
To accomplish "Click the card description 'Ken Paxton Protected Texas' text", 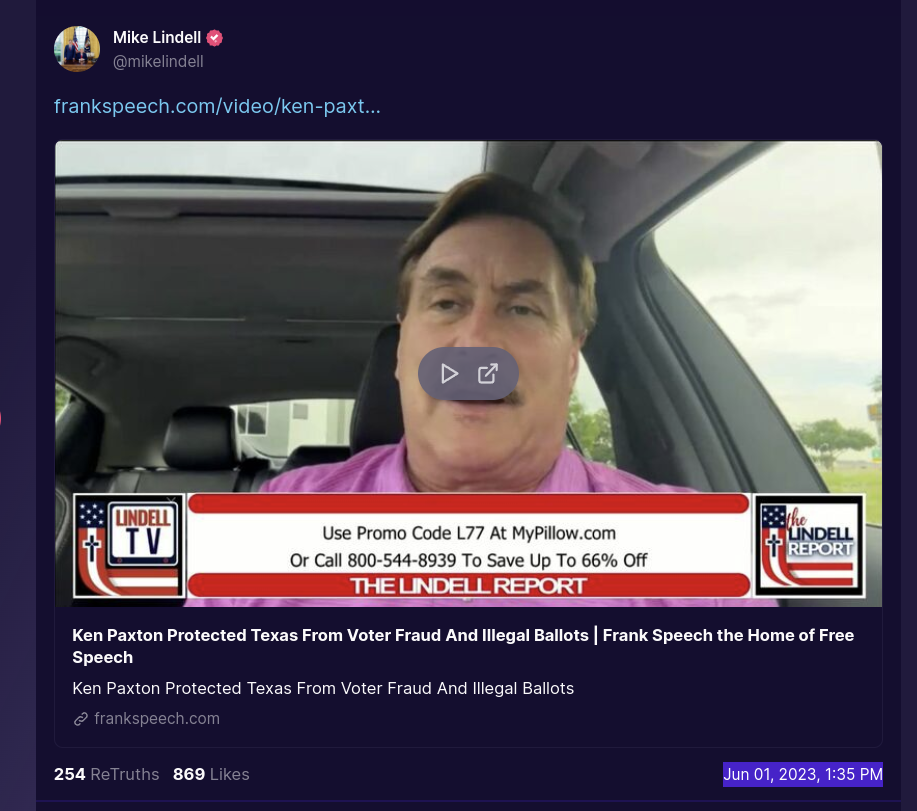I will pyautogui.click(x=323, y=688).
